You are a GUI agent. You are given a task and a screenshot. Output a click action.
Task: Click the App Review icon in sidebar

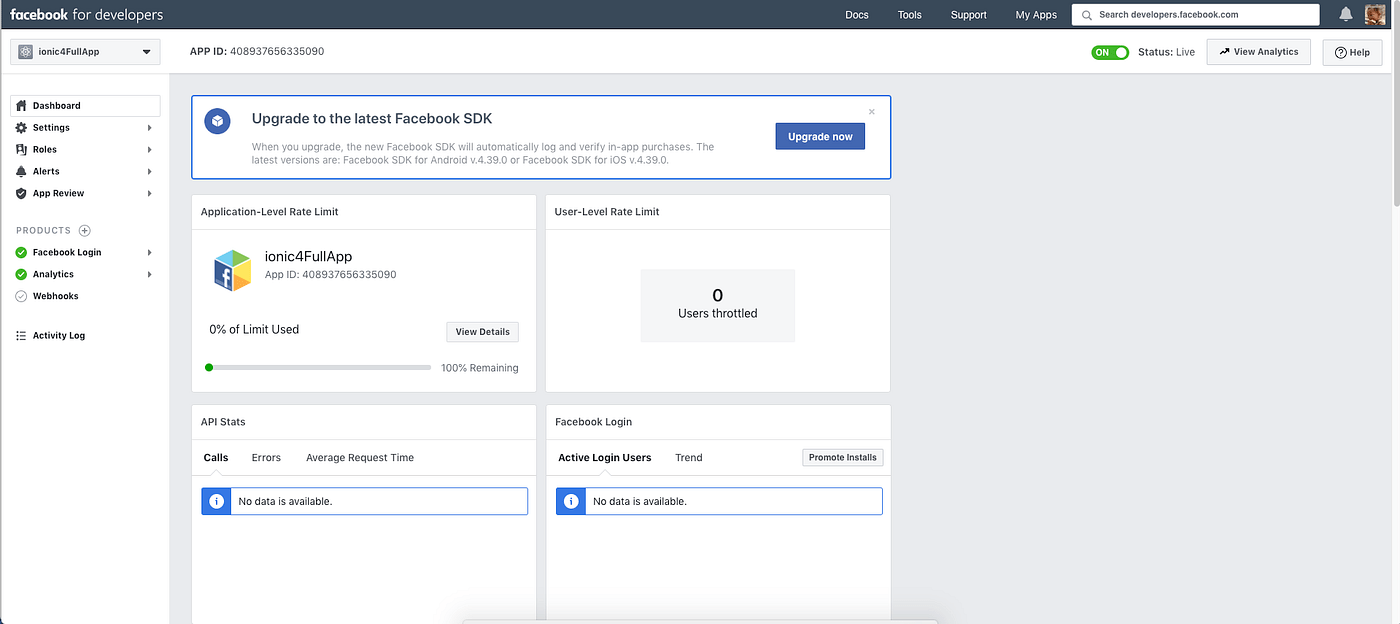point(22,193)
